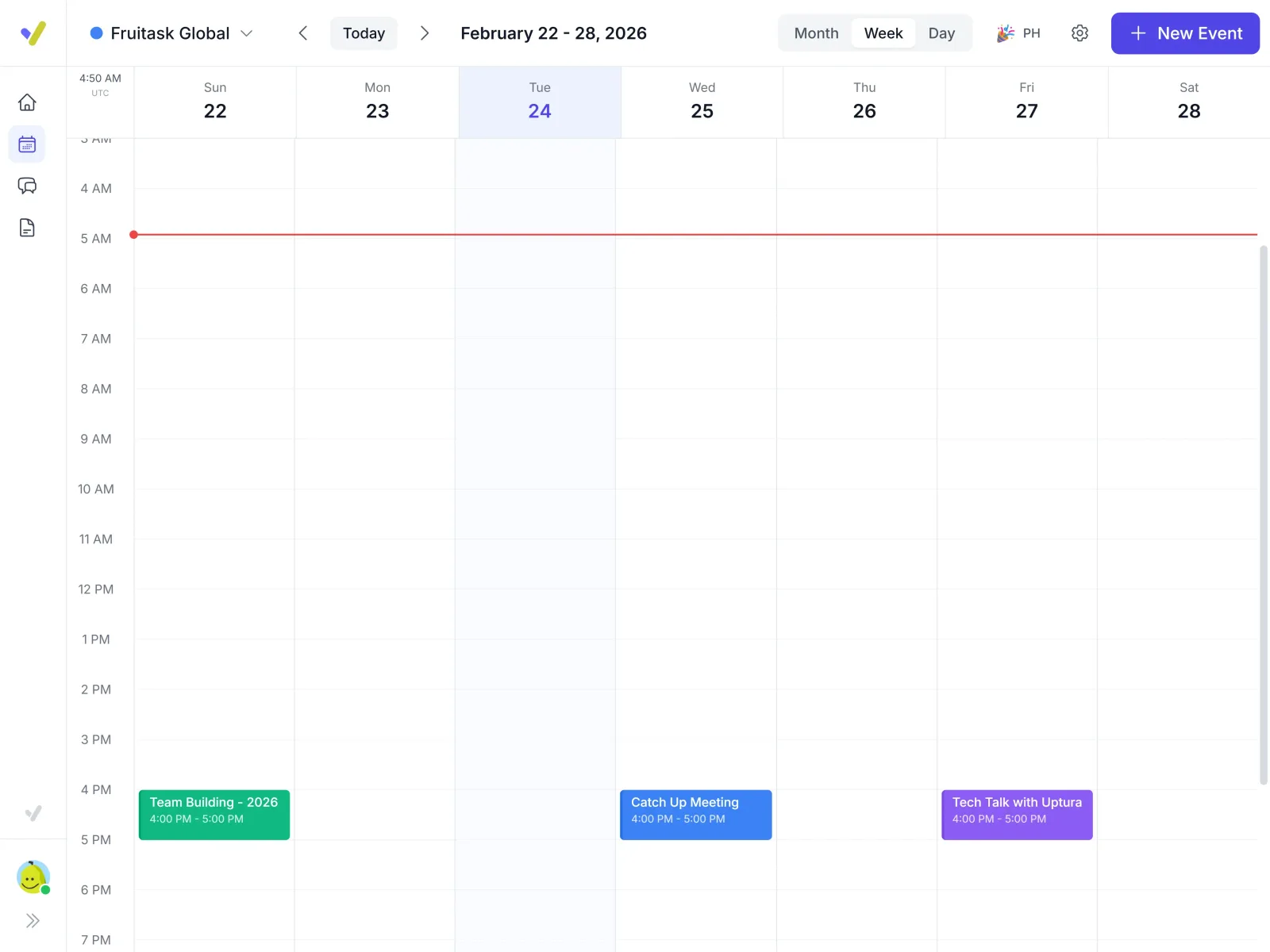The image size is (1270, 952).
Task: Select Sat 28 day header
Action: (1189, 102)
